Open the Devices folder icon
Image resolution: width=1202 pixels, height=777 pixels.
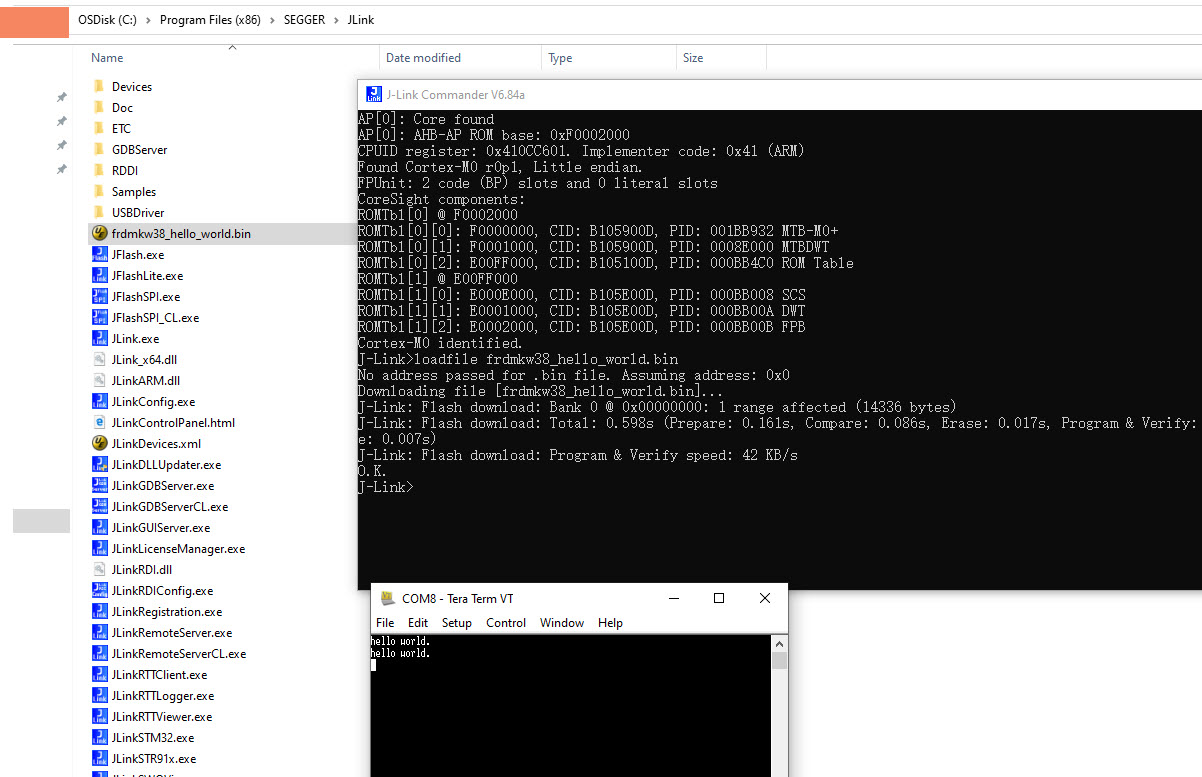click(x=98, y=86)
